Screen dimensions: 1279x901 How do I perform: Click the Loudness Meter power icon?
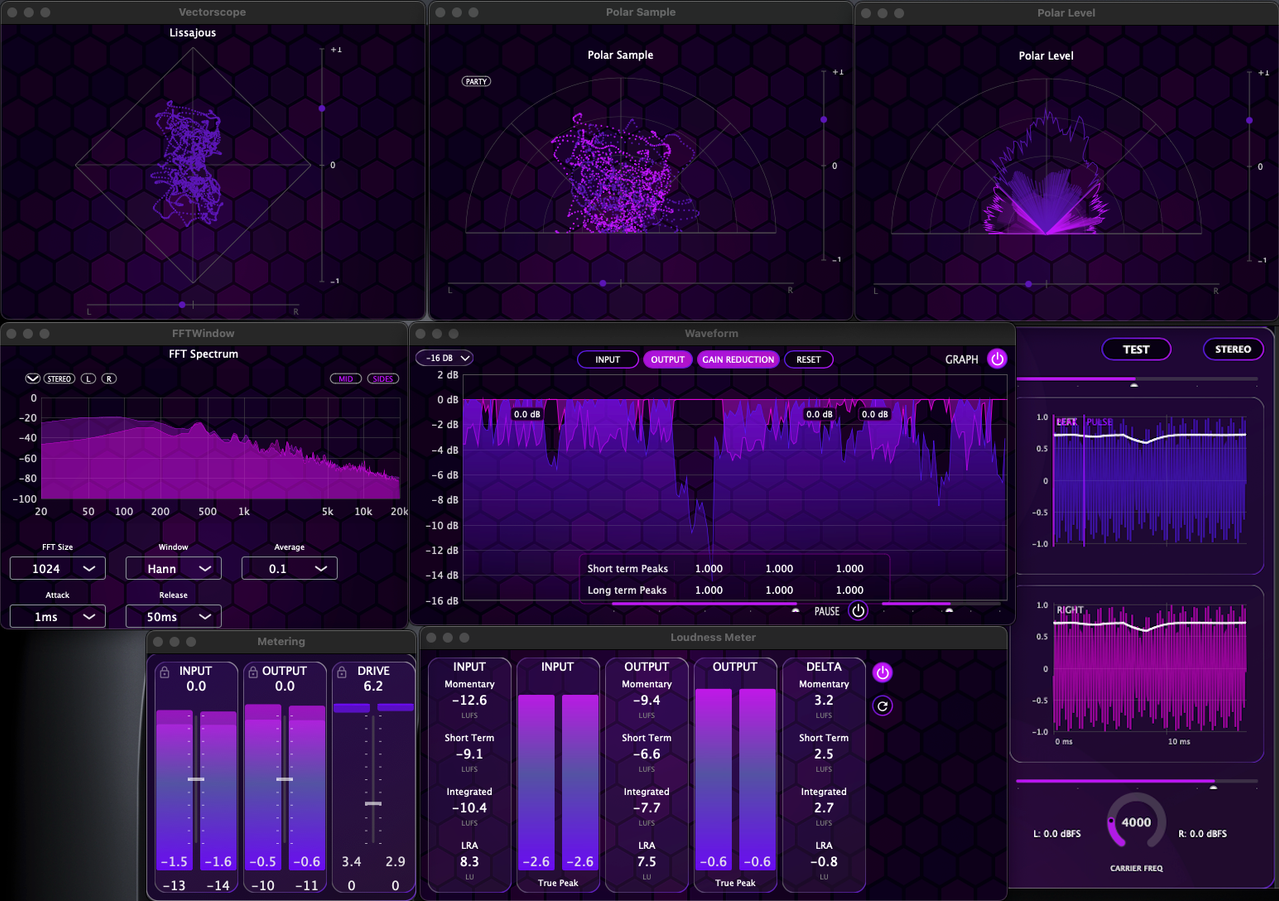[882, 673]
